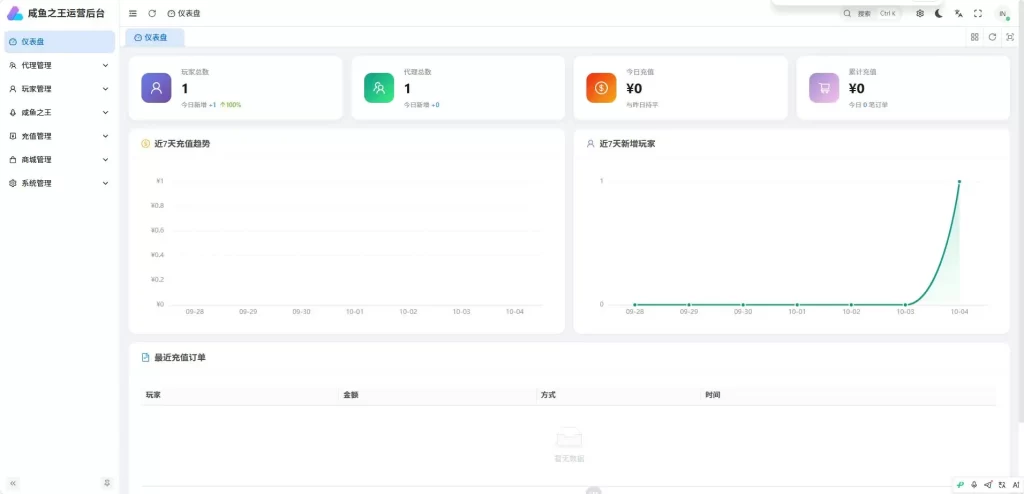Reload the current tab with tab-bar refresh icon
The image size is (1024, 494).
pyautogui.click(x=992, y=37)
